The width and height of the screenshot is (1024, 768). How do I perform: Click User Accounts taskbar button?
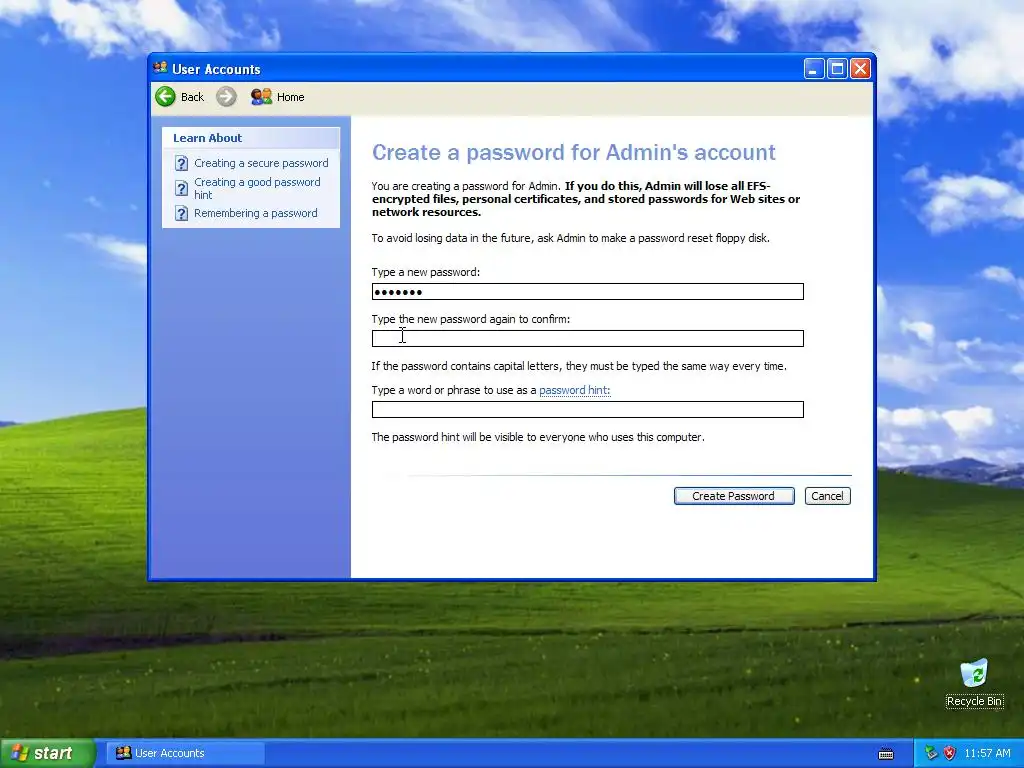click(x=186, y=754)
